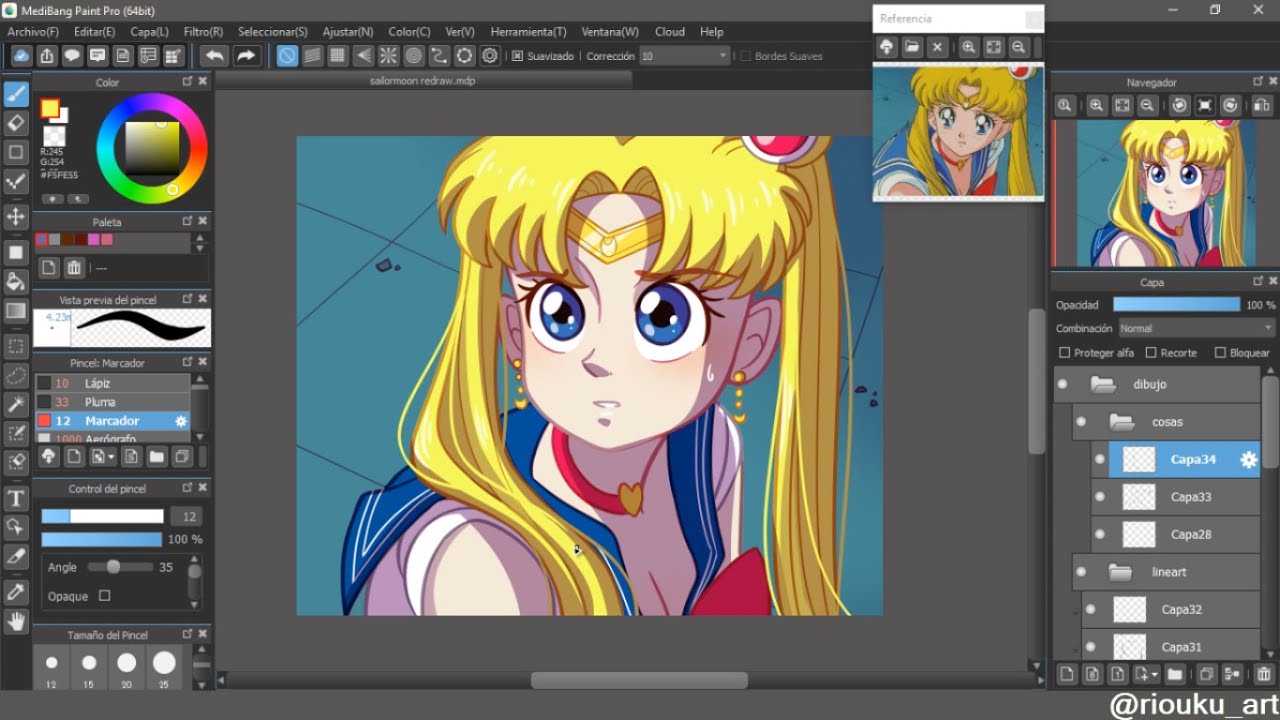Select the Bucket fill tool
The height and width of the screenshot is (720, 1280).
click(x=16, y=280)
